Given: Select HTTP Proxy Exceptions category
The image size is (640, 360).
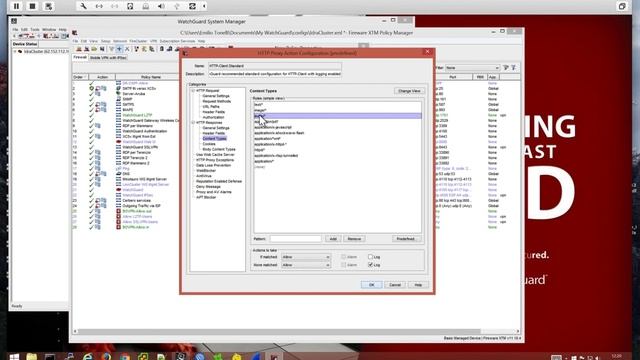Looking at the screenshot, I should [x=215, y=160].
